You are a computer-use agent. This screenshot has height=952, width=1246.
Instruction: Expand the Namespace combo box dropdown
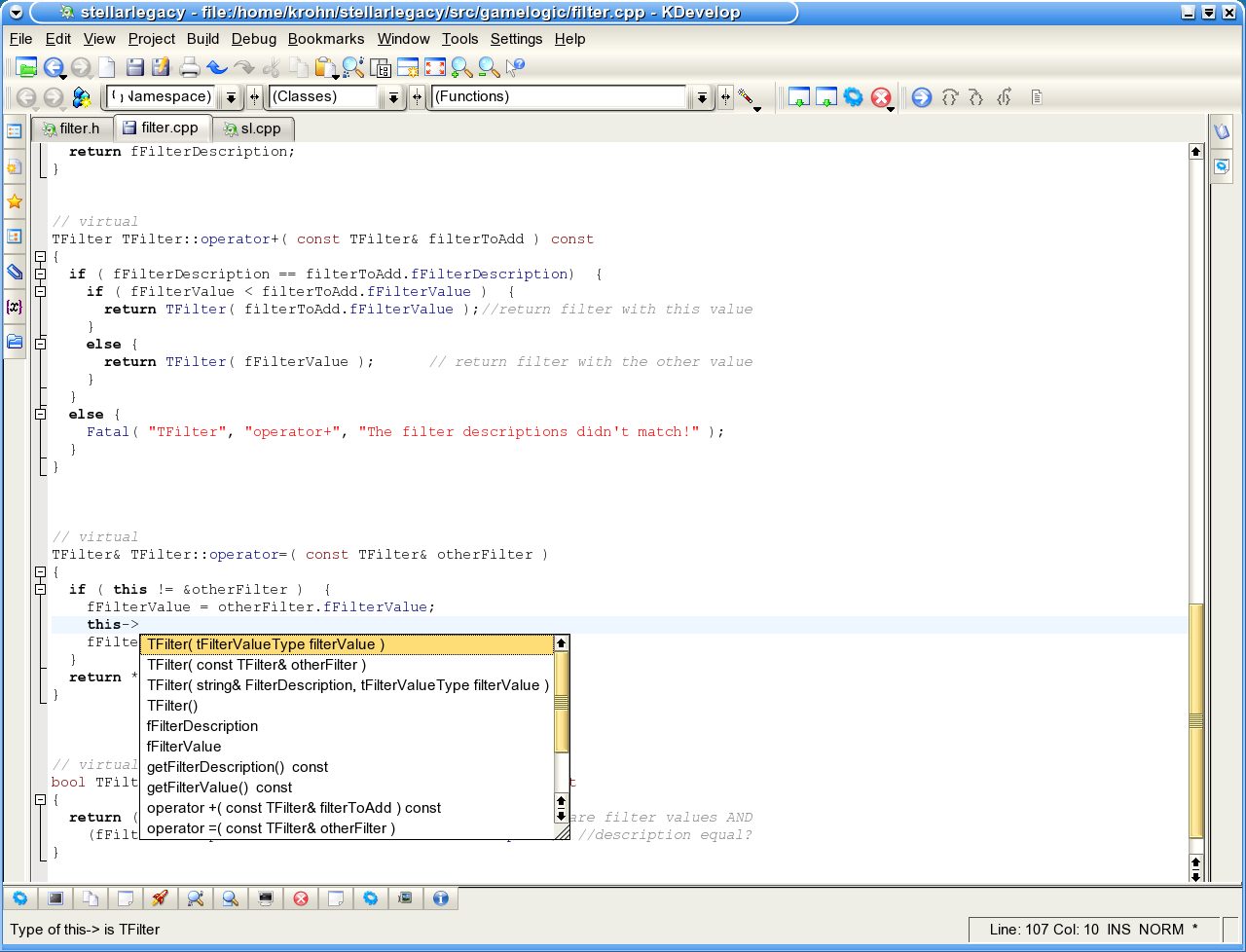coord(231,97)
